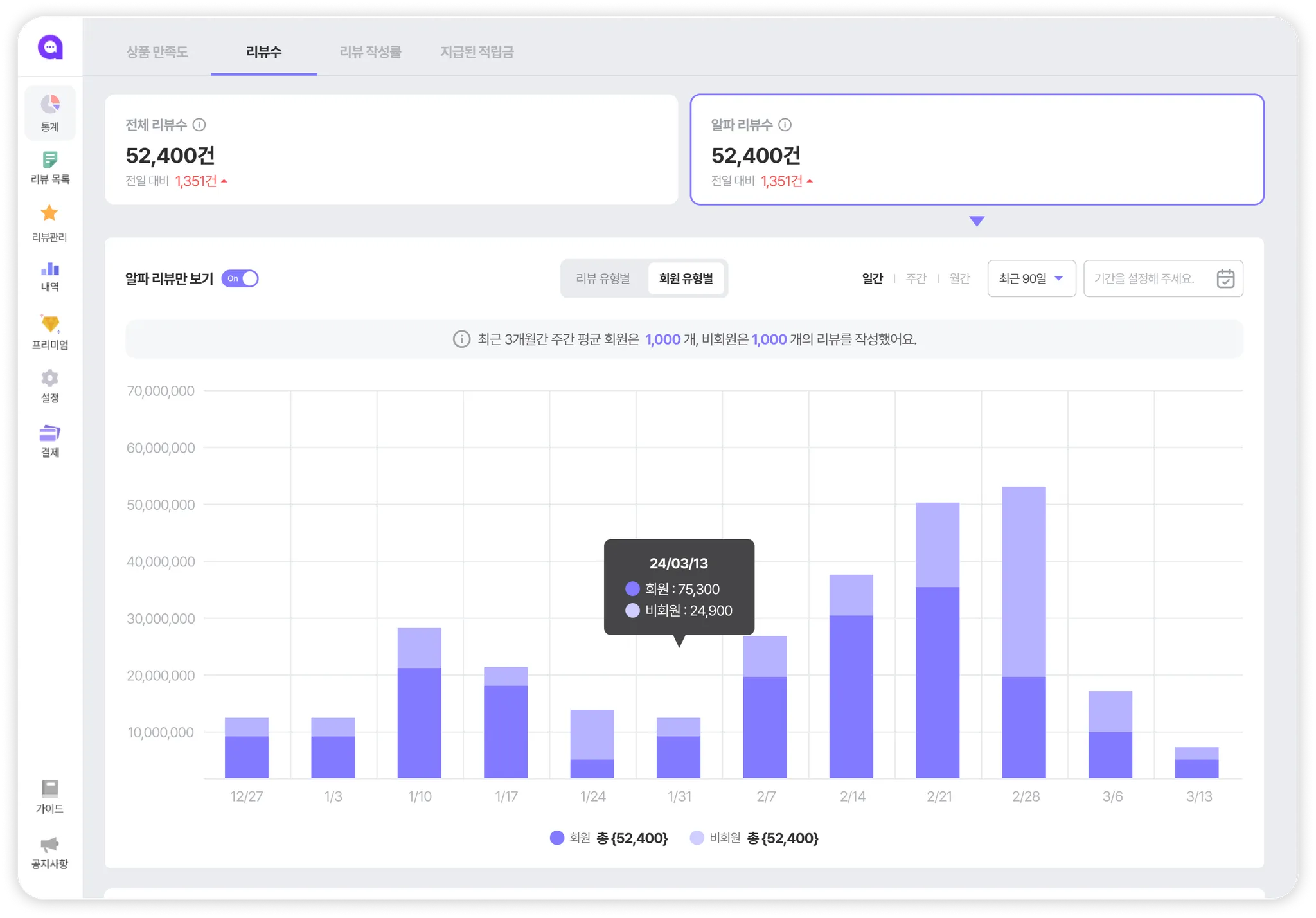Viewport: 1316px width, 918px height.
Task: Switch to the 상품 만족도 tab
Action: click(157, 52)
